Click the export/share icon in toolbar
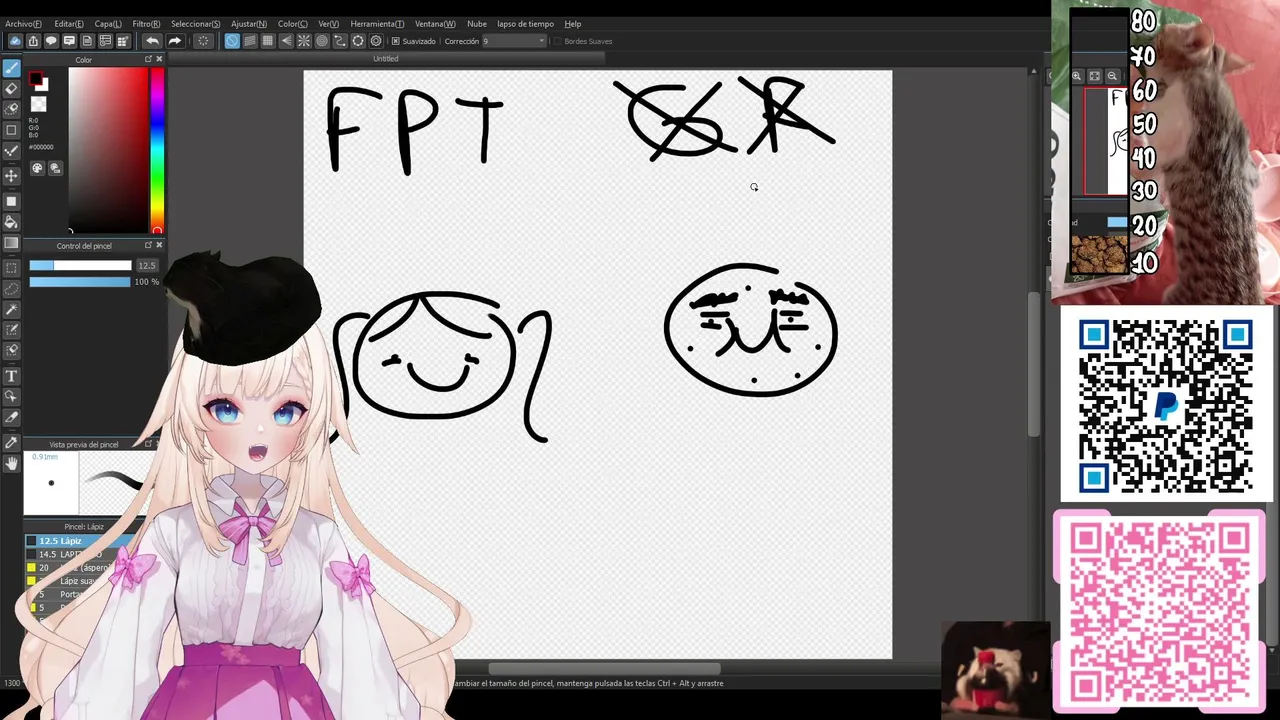This screenshot has width=1280, height=720. (x=33, y=41)
